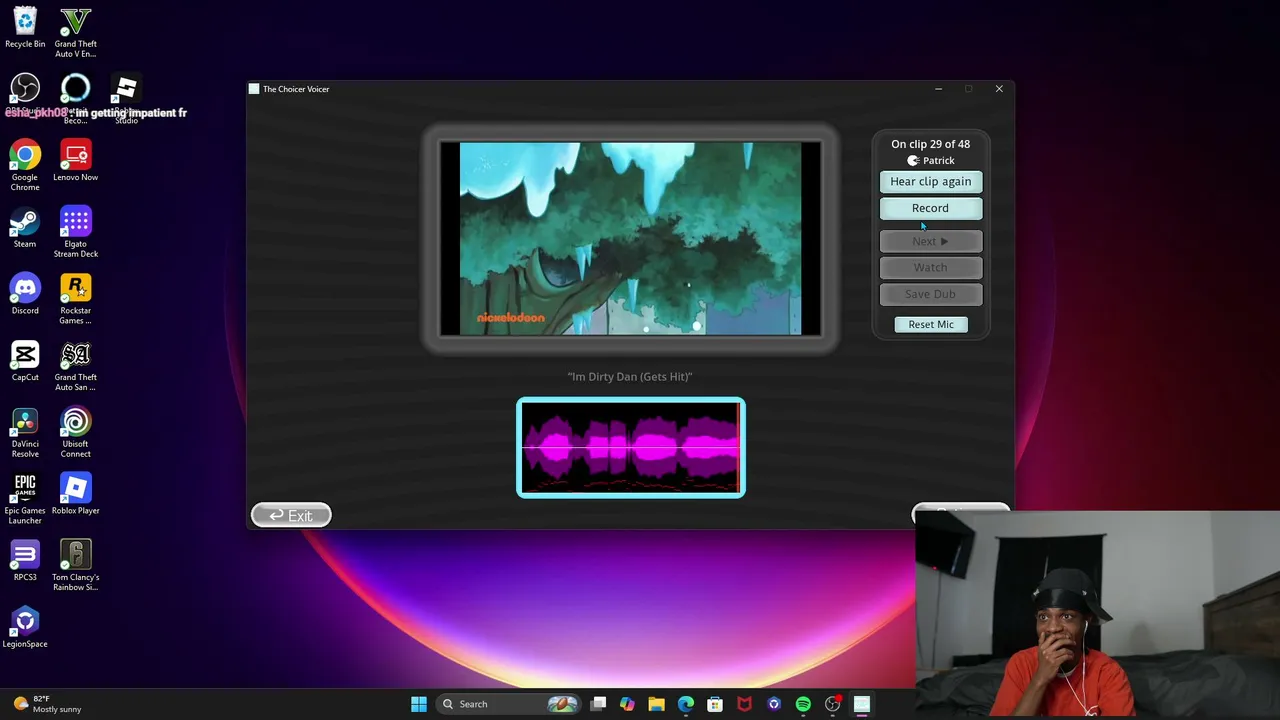Select the LegionSpace desktop icon
Screen dimensions: 1280x720
tap(25, 627)
